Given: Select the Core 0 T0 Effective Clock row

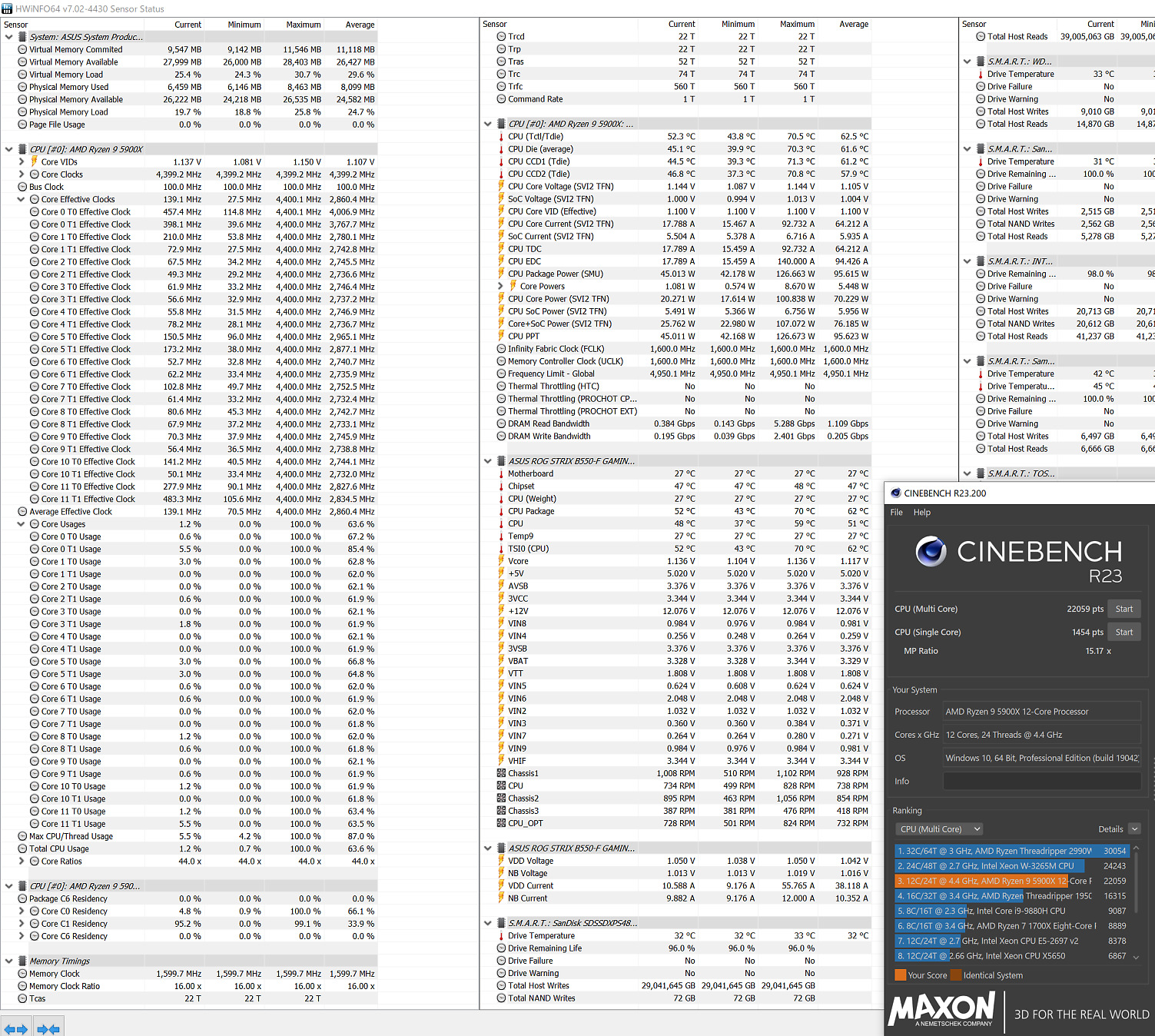Looking at the screenshot, I should (x=189, y=212).
